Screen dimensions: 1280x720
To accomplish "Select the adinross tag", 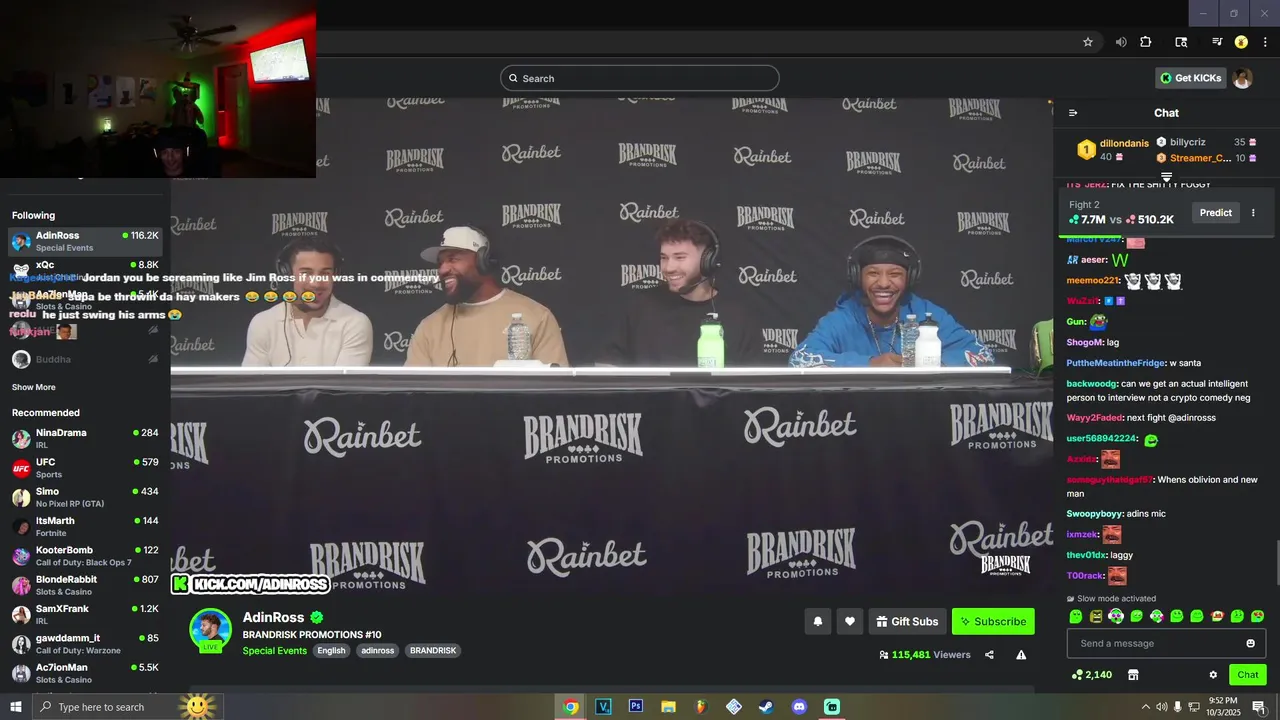I will [x=378, y=650].
